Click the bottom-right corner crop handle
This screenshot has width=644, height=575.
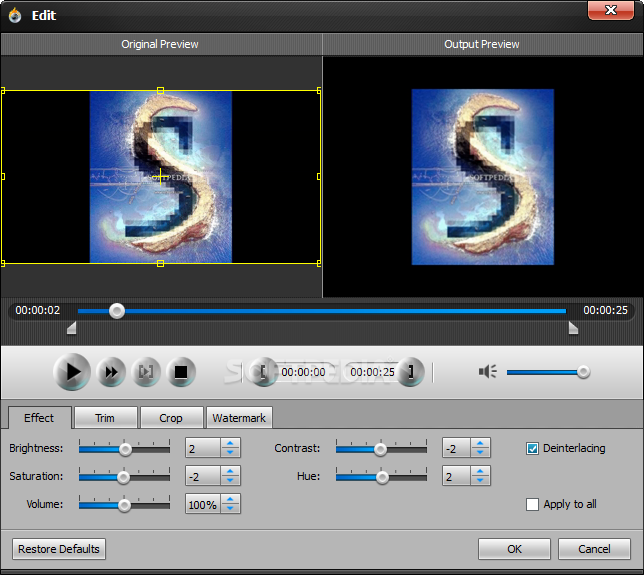[319, 264]
